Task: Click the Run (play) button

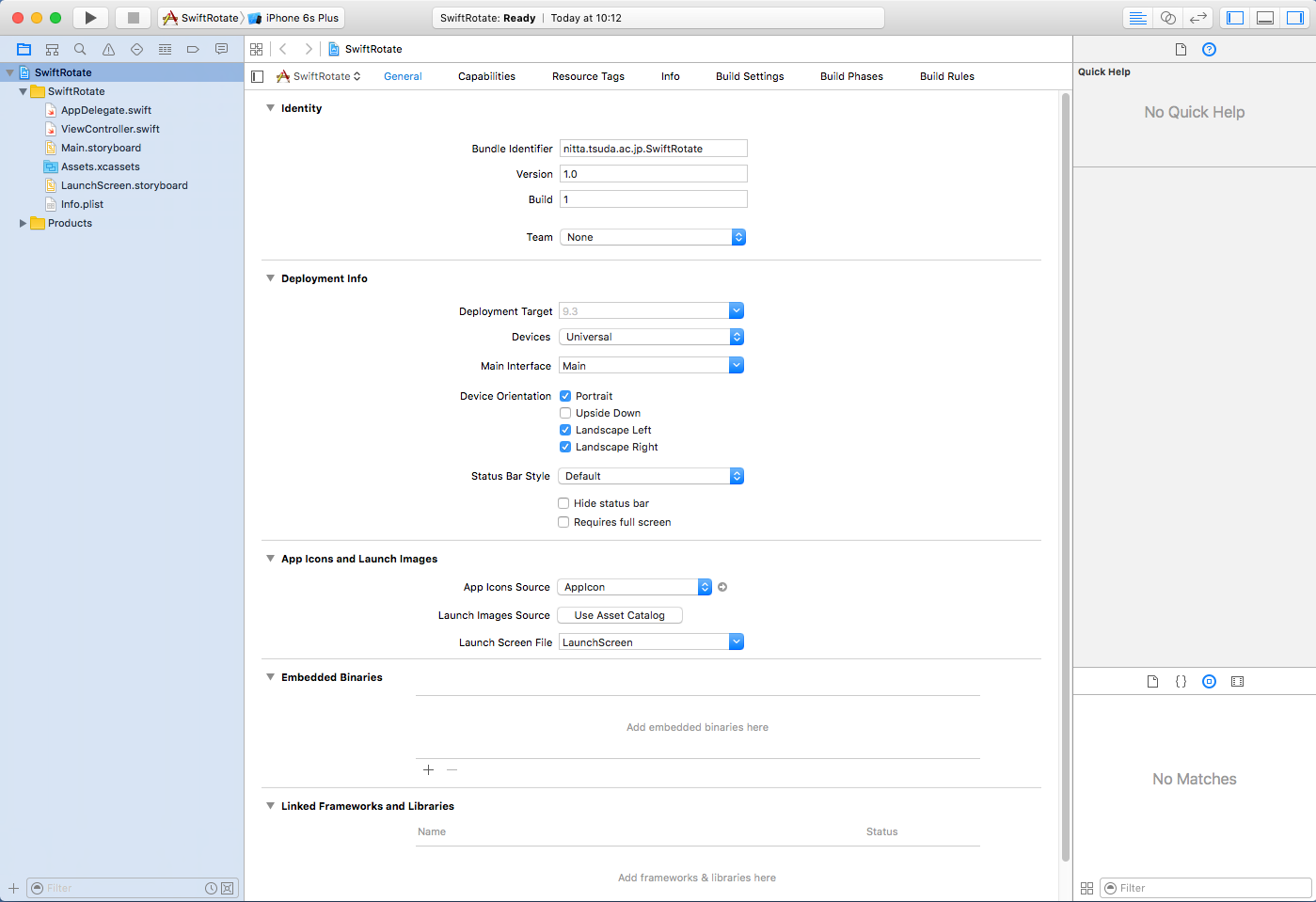Action: 90,18
